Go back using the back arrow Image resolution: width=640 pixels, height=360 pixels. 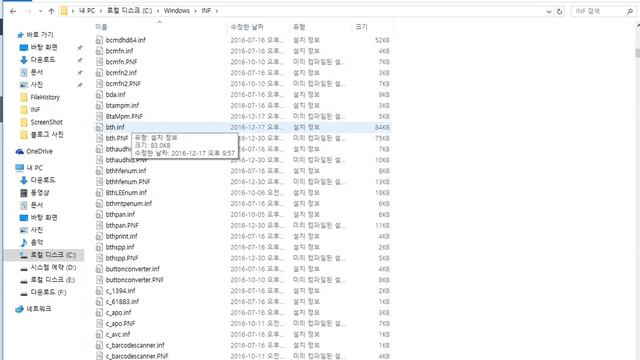(13, 11)
